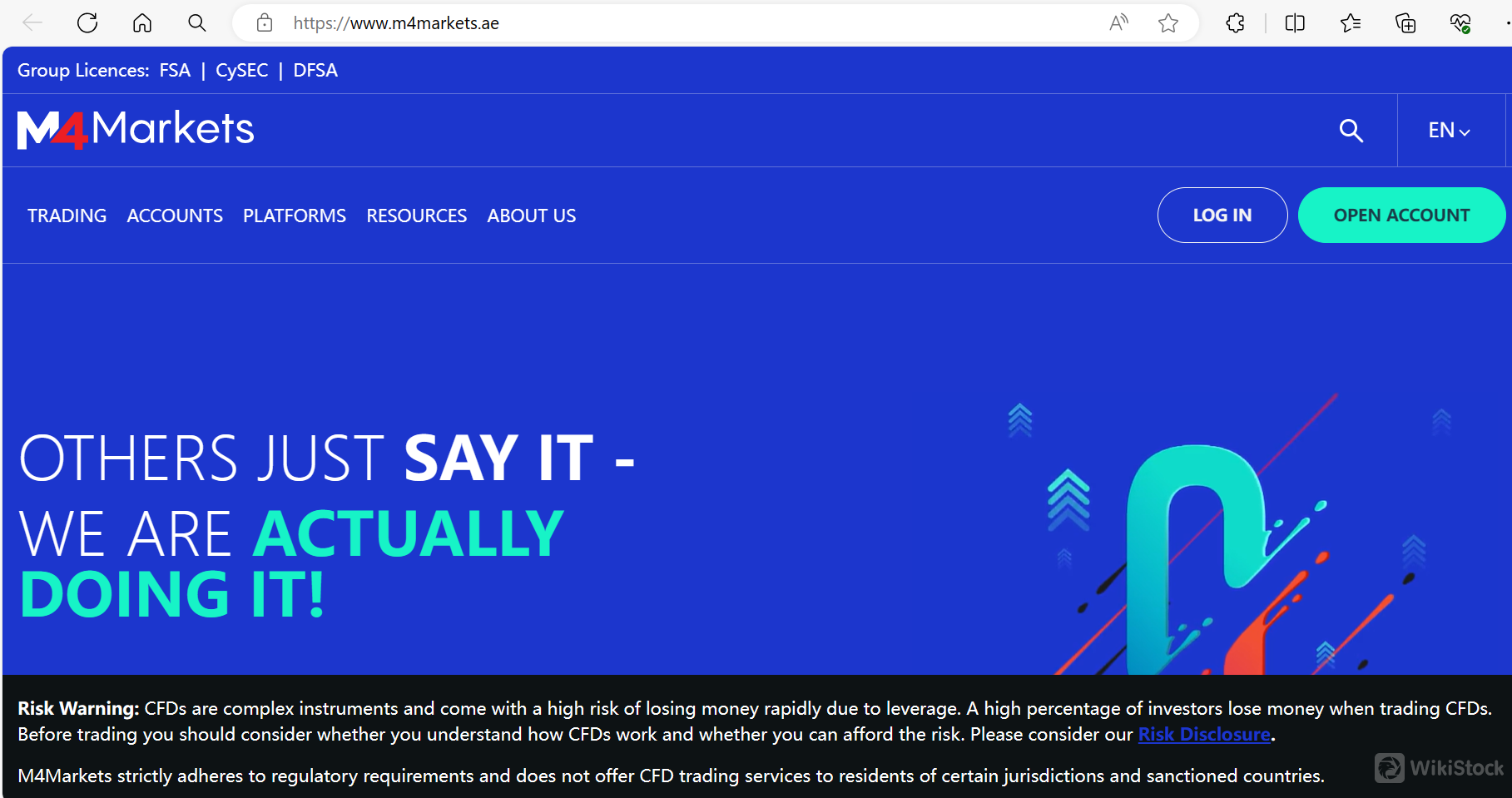Viewport: 1512px width, 798px height.
Task: Toggle the split screen icon
Action: (1295, 23)
